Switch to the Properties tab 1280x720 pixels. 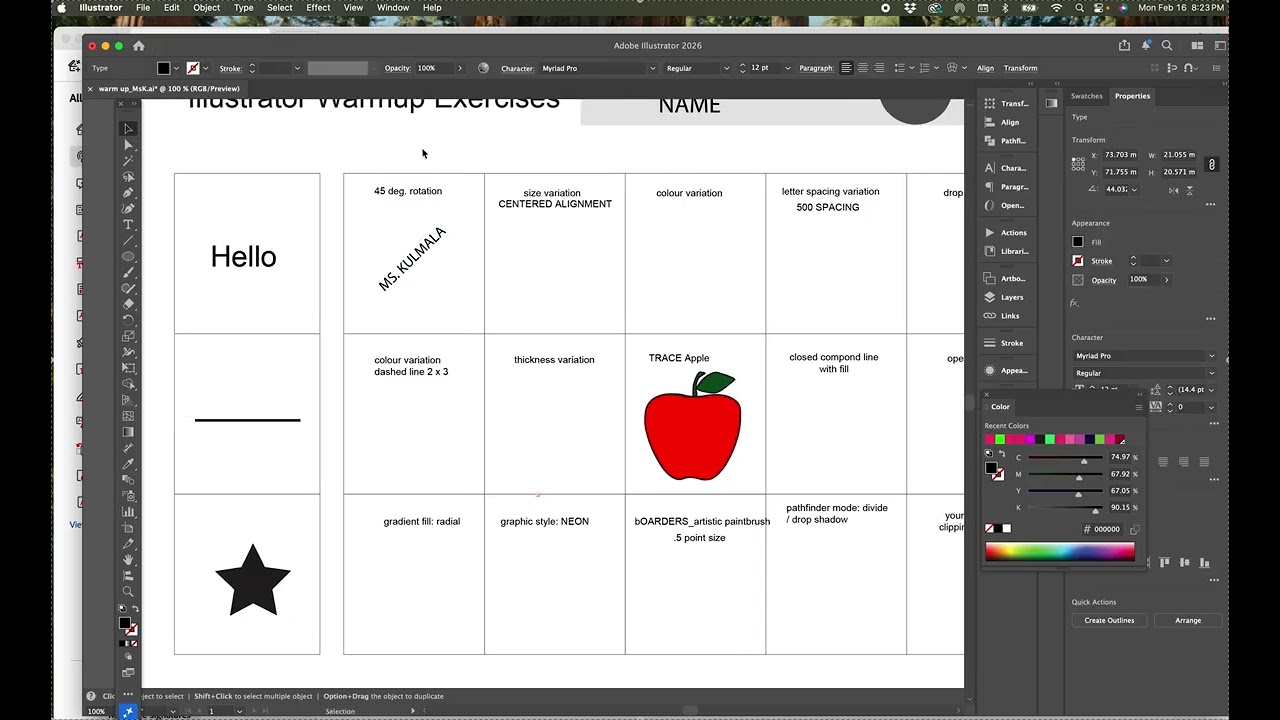[1133, 96]
